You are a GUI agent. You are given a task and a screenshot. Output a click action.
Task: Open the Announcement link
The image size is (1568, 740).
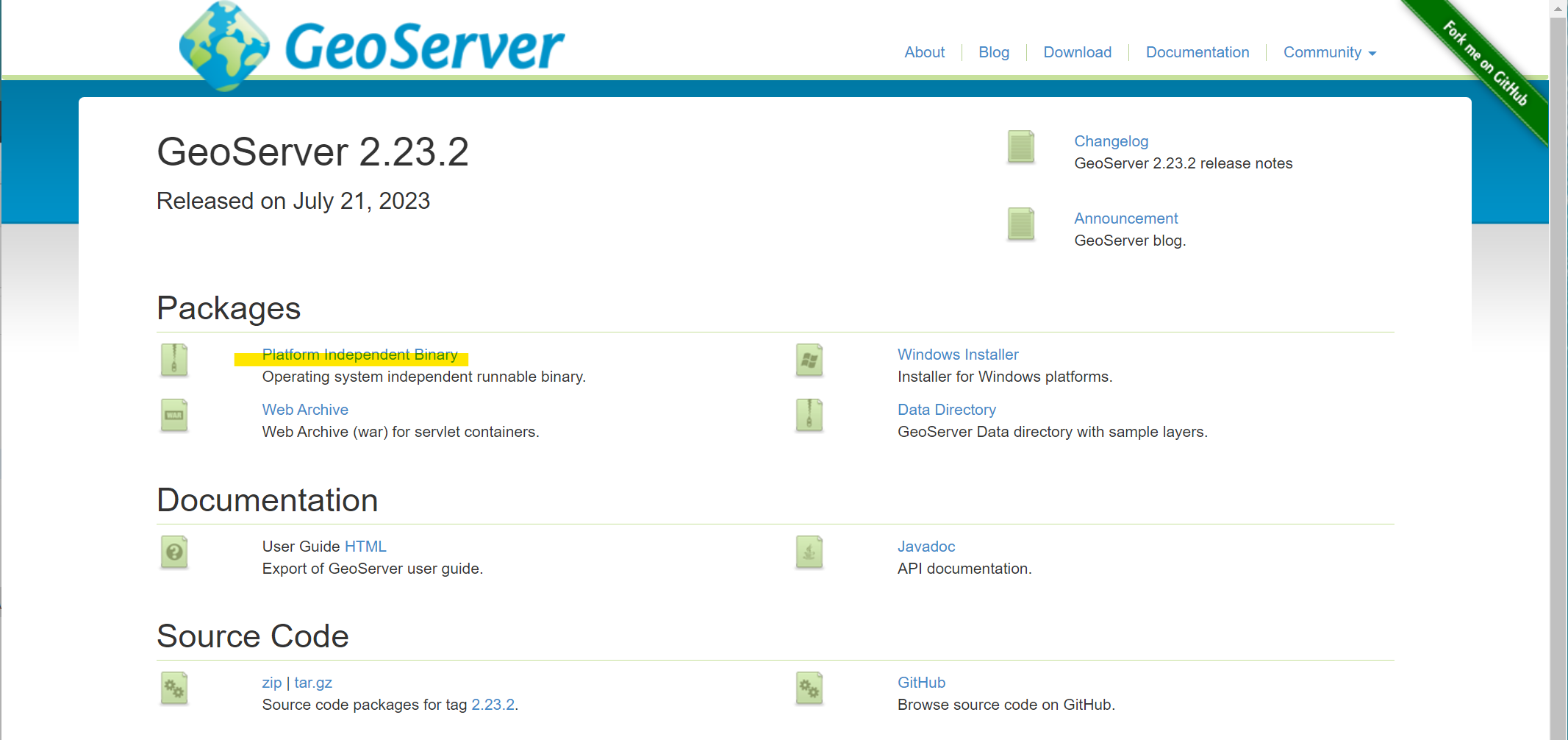(1126, 218)
